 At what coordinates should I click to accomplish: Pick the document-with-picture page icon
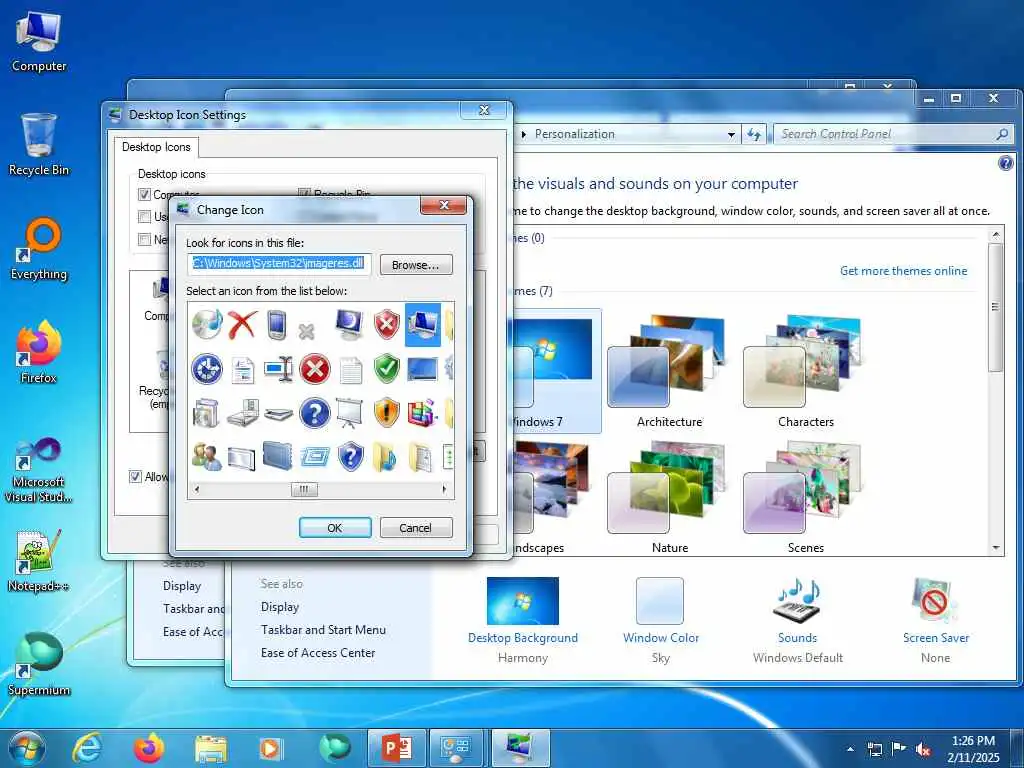[x=243, y=370]
